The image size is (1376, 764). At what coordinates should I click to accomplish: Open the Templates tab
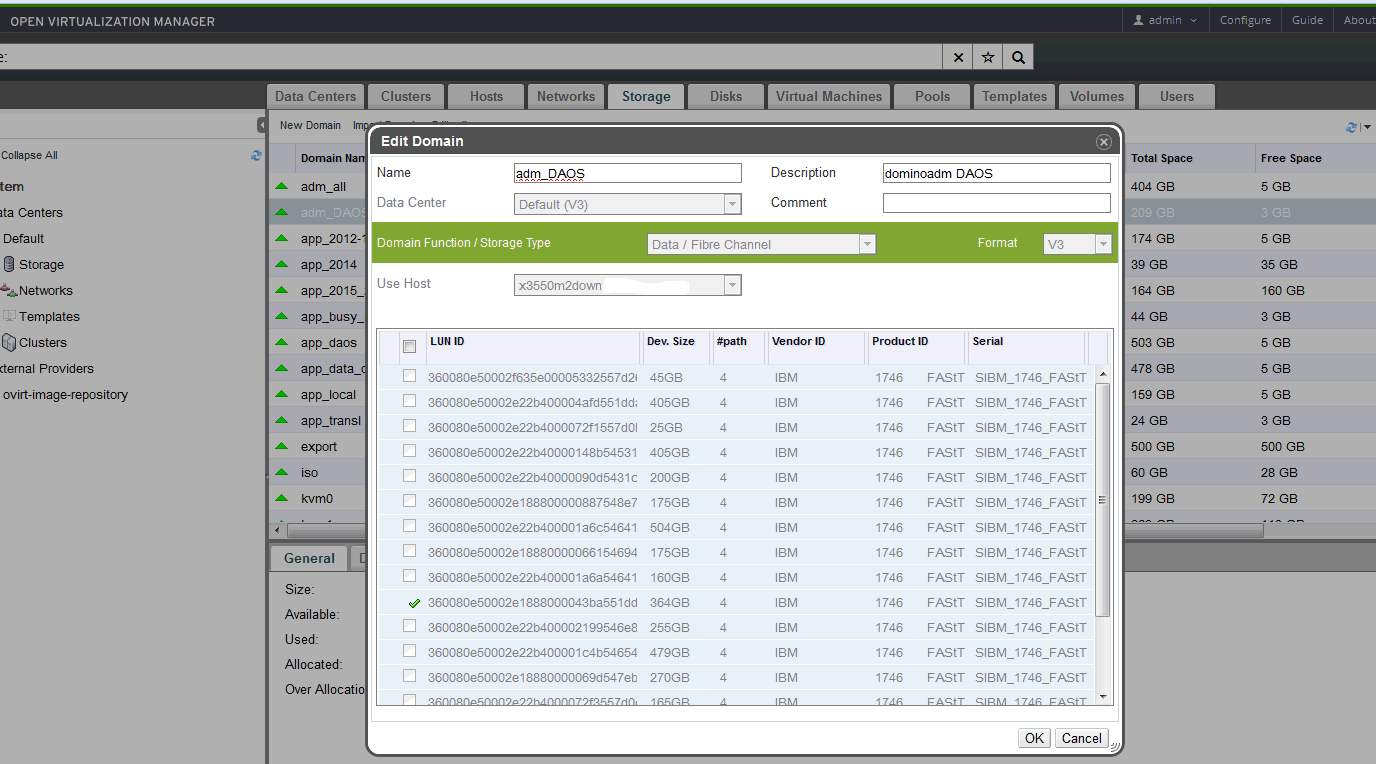click(x=1014, y=96)
